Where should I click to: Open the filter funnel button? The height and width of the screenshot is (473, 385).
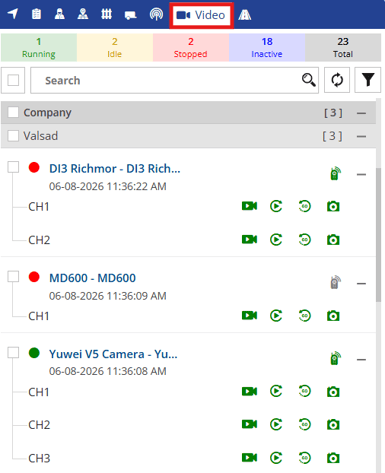tap(368, 80)
